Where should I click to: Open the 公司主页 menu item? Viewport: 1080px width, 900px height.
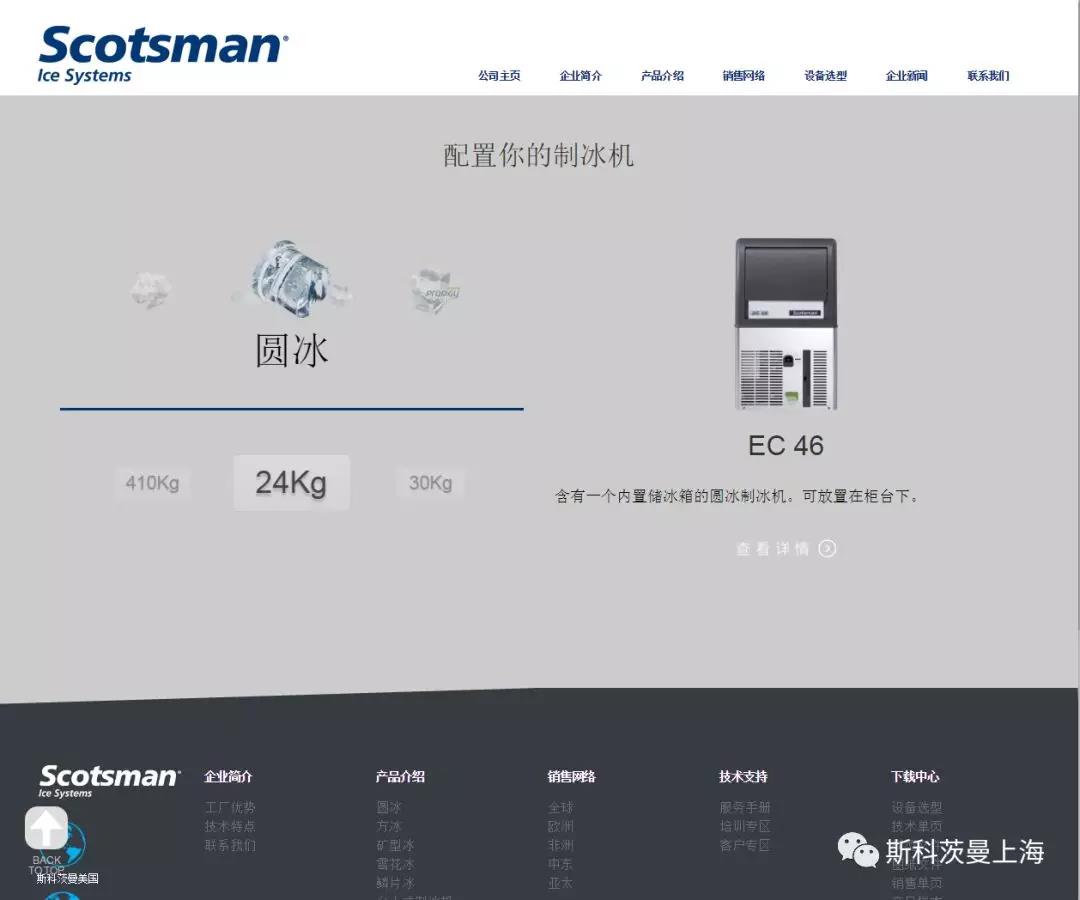(x=499, y=76)
